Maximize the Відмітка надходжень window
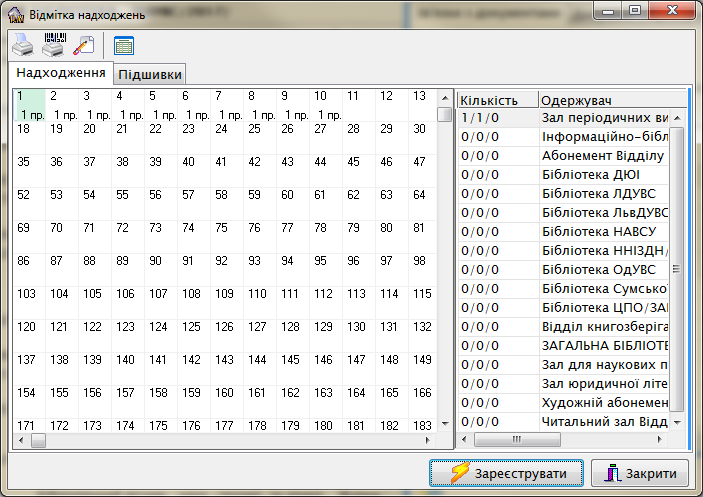The image size is (703, 497). (635, 10)
